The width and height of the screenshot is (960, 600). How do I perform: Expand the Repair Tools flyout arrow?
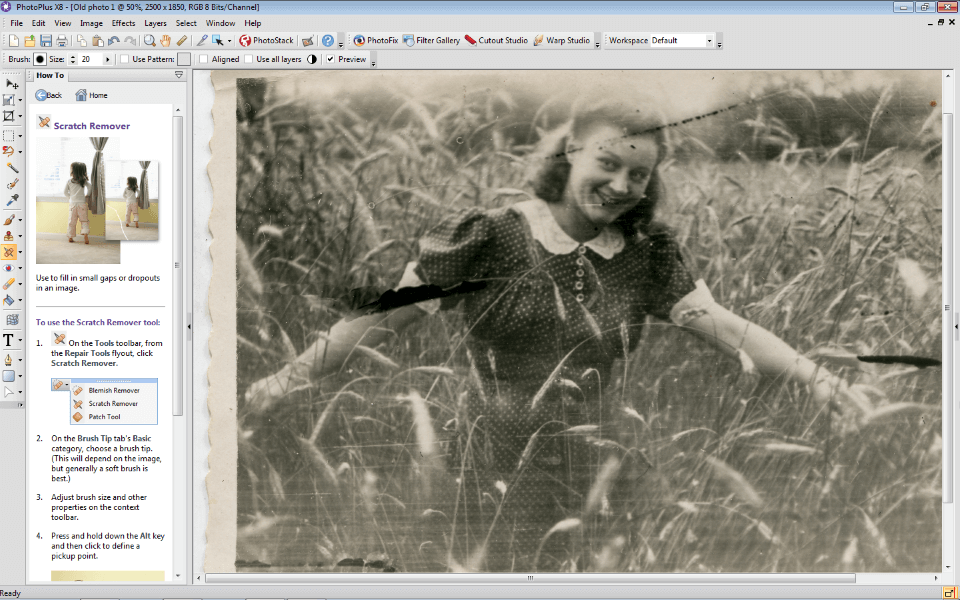point(20,252)
